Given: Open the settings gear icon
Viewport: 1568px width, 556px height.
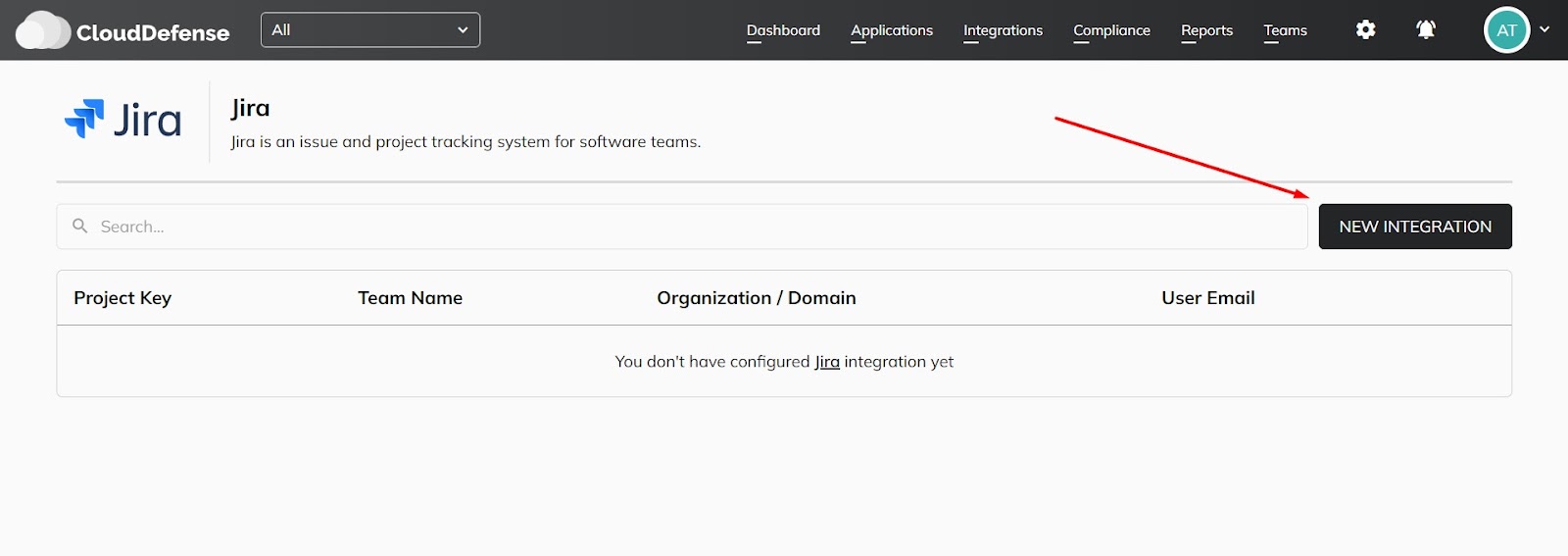Looking at the screenshot, I should [1366, 29].
